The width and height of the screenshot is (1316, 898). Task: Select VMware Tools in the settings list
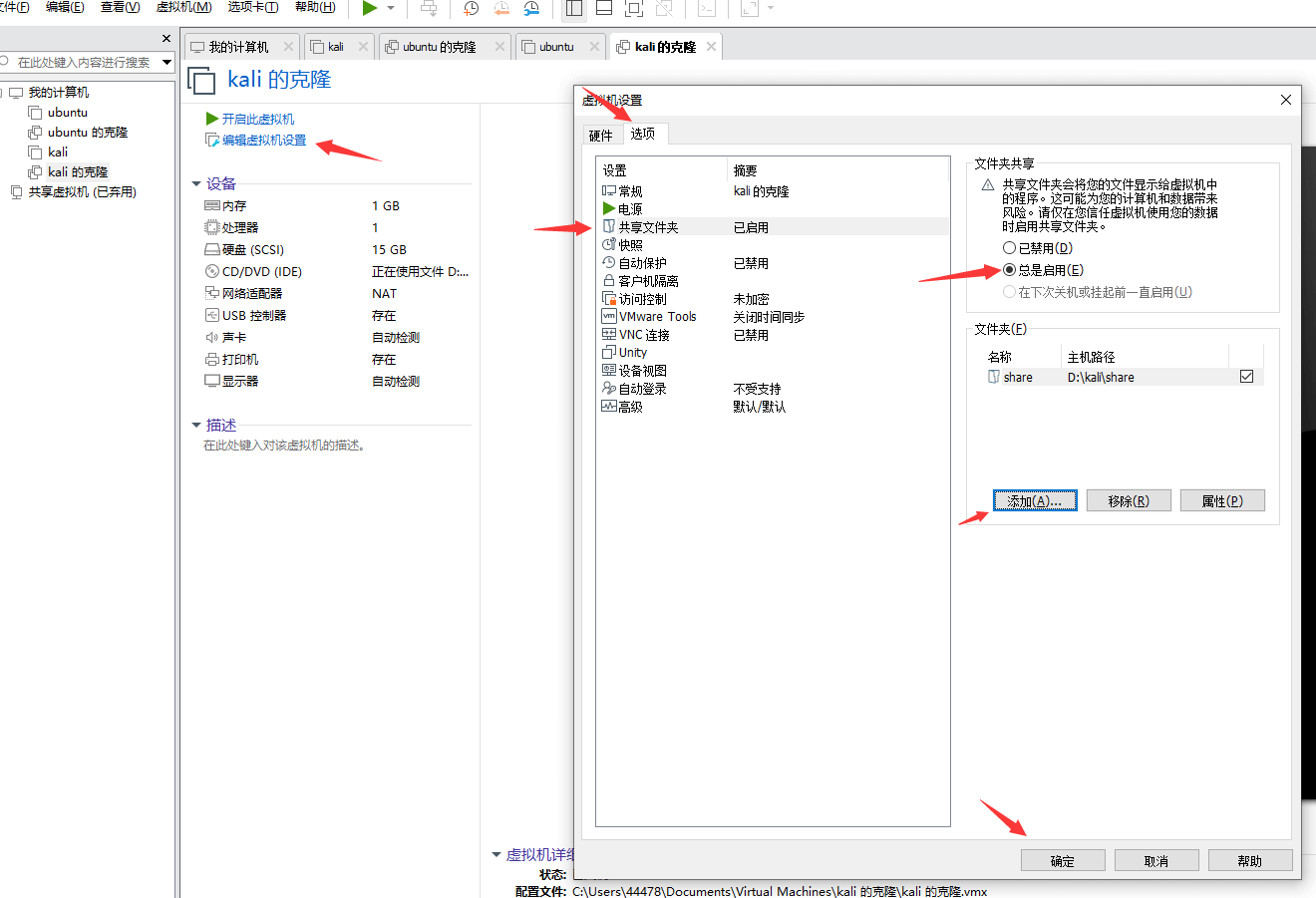click(x=657, y=317)
